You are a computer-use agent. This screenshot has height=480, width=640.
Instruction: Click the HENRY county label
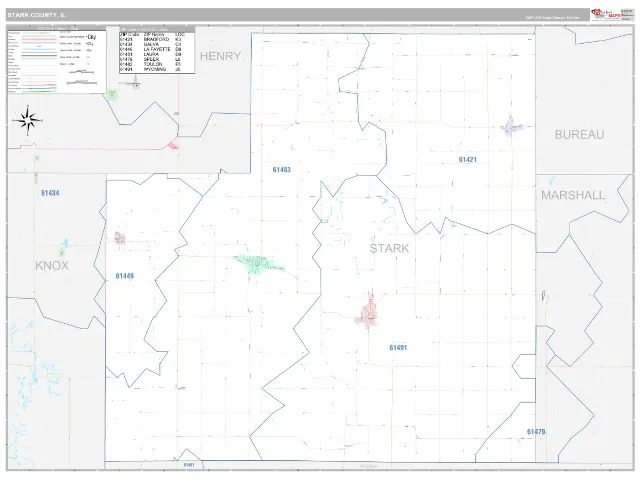[x=220, y=56]
